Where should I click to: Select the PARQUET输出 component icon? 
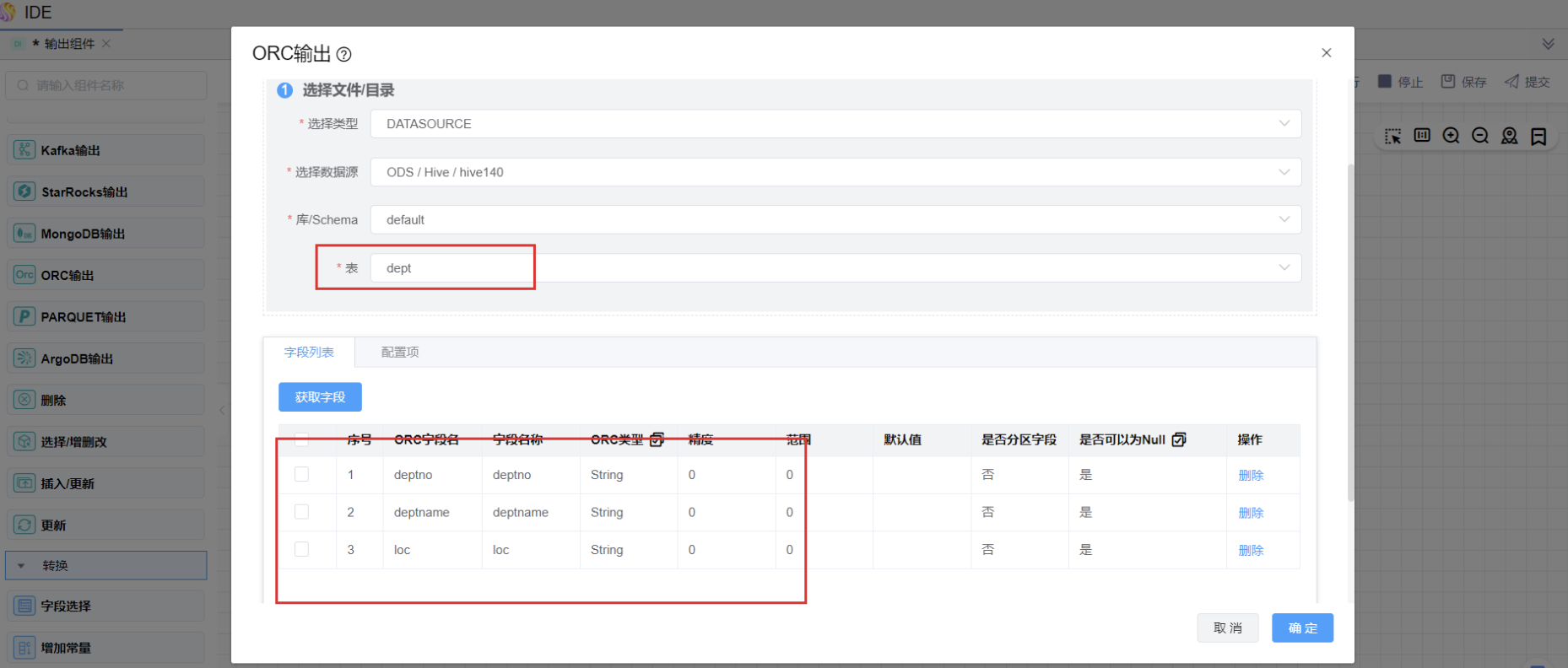(x=24, y=316)
